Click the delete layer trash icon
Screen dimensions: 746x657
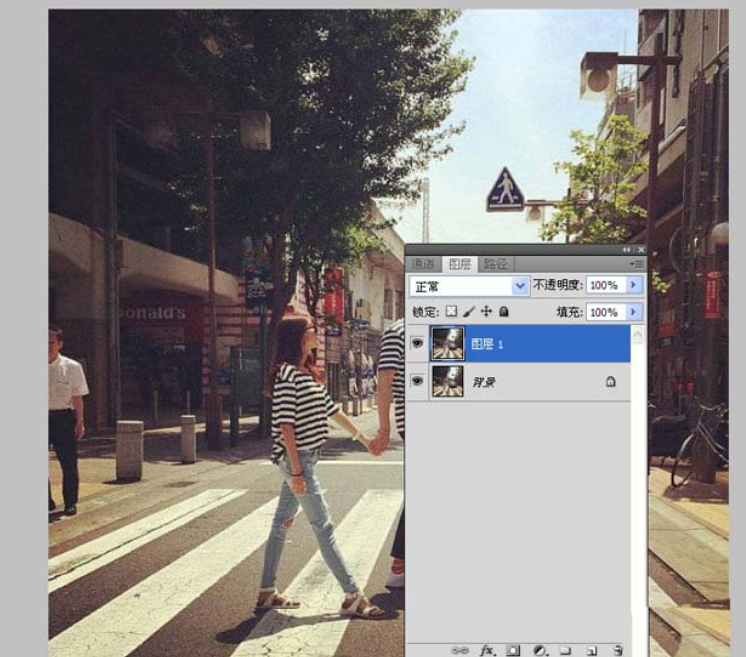pos(618,650)
